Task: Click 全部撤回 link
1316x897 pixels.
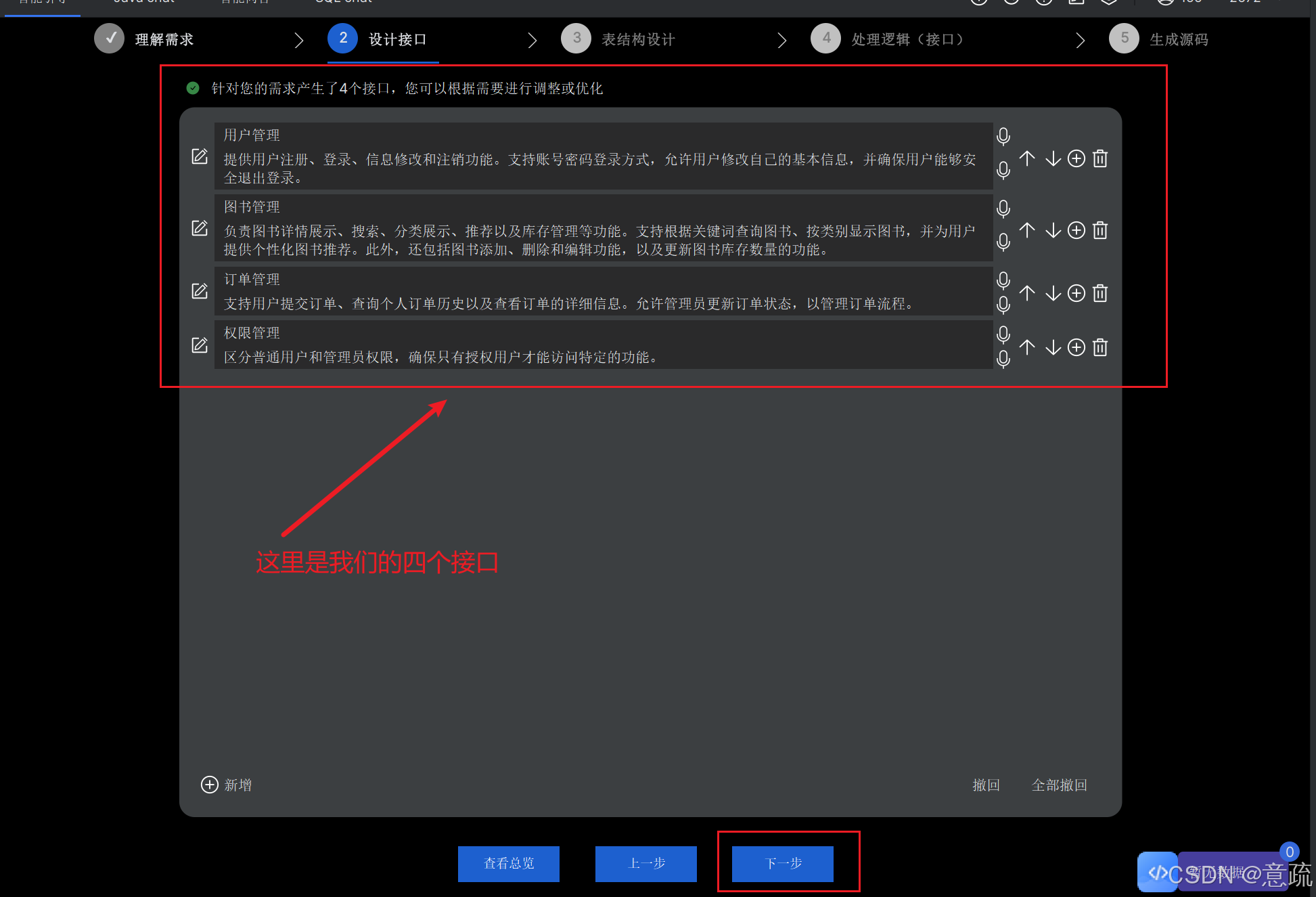Action: [1059, 785]
